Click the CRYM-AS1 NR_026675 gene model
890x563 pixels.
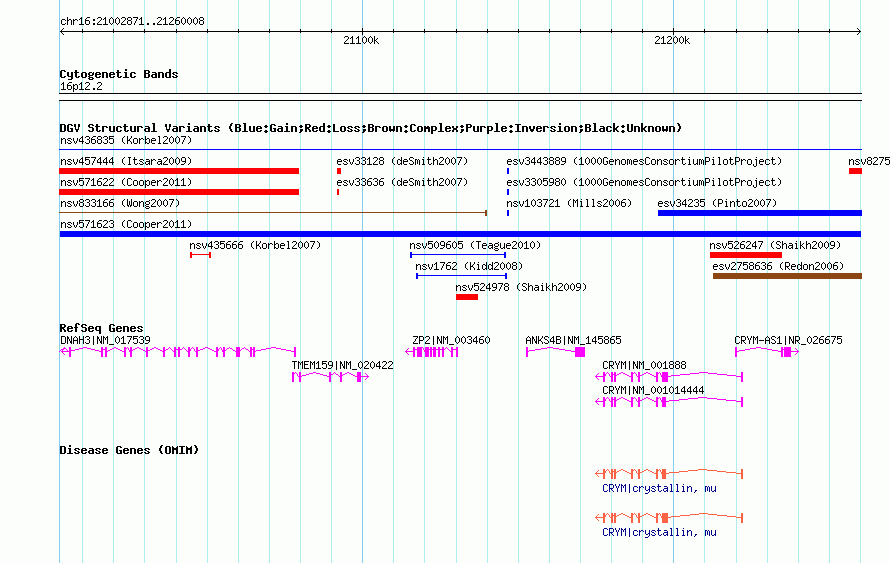click(x=767, y=352)
